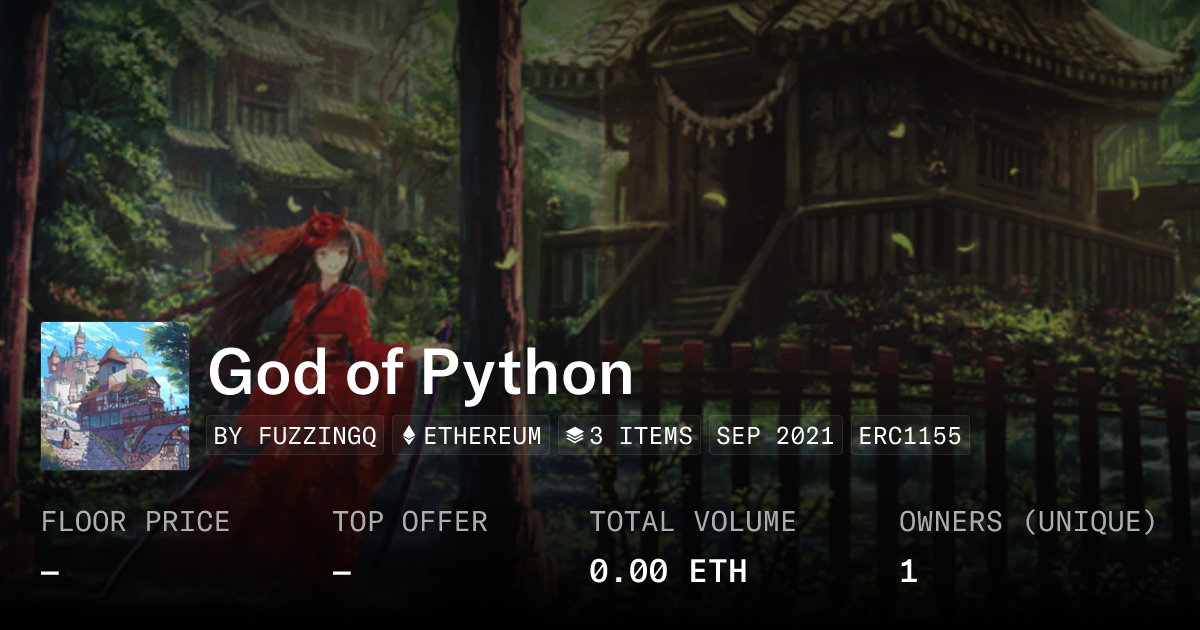
Task: Open creator profile BY FUZZINGQ
Action: point(295,436)
